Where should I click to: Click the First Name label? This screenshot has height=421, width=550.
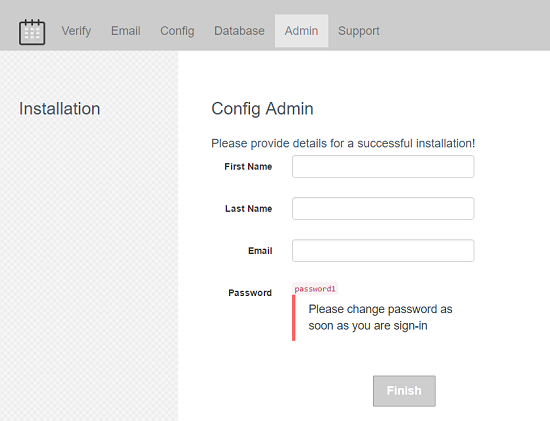pos(248,167)
